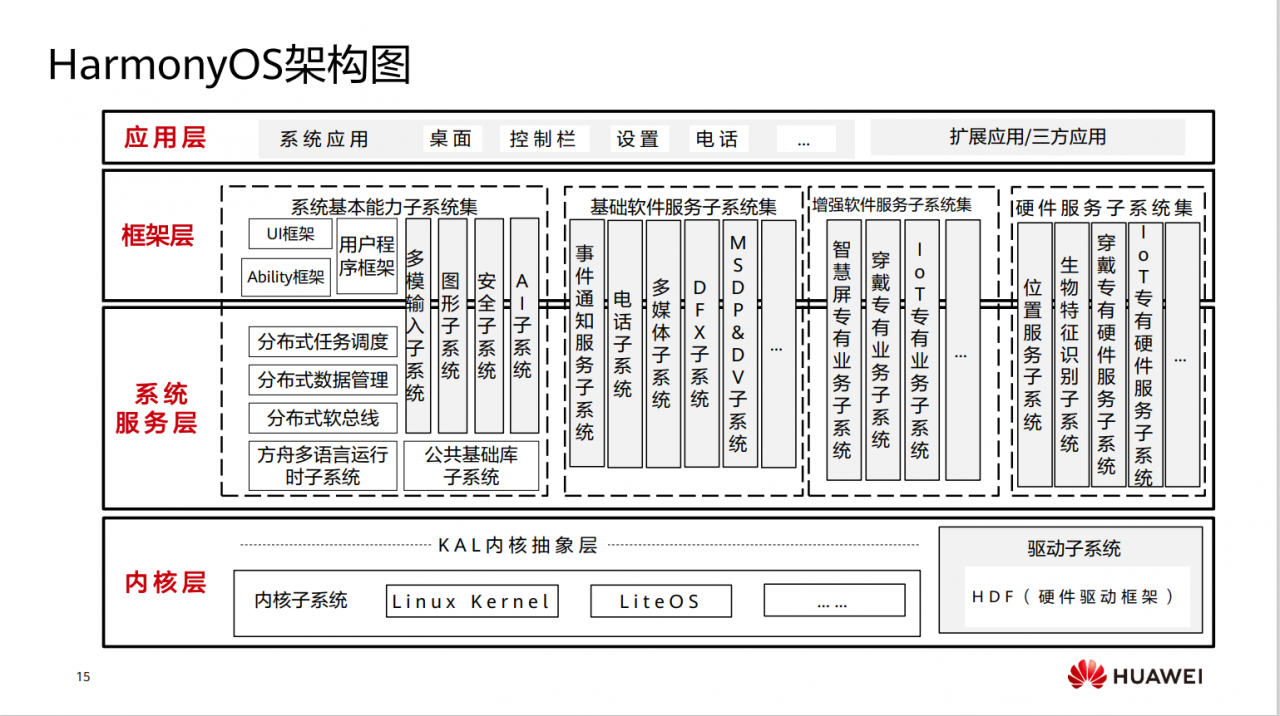The width and height of the screenshot is (1280, 716).
Task: Toggle the Ability框架 box
Action: (x=285, y=277)
